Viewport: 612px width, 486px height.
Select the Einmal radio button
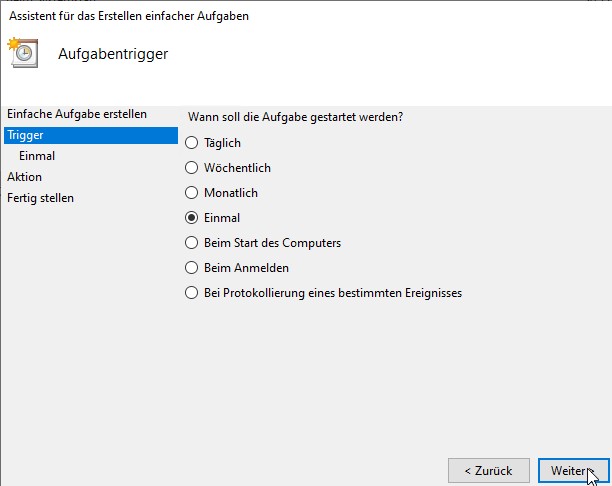tap(192, 217)
